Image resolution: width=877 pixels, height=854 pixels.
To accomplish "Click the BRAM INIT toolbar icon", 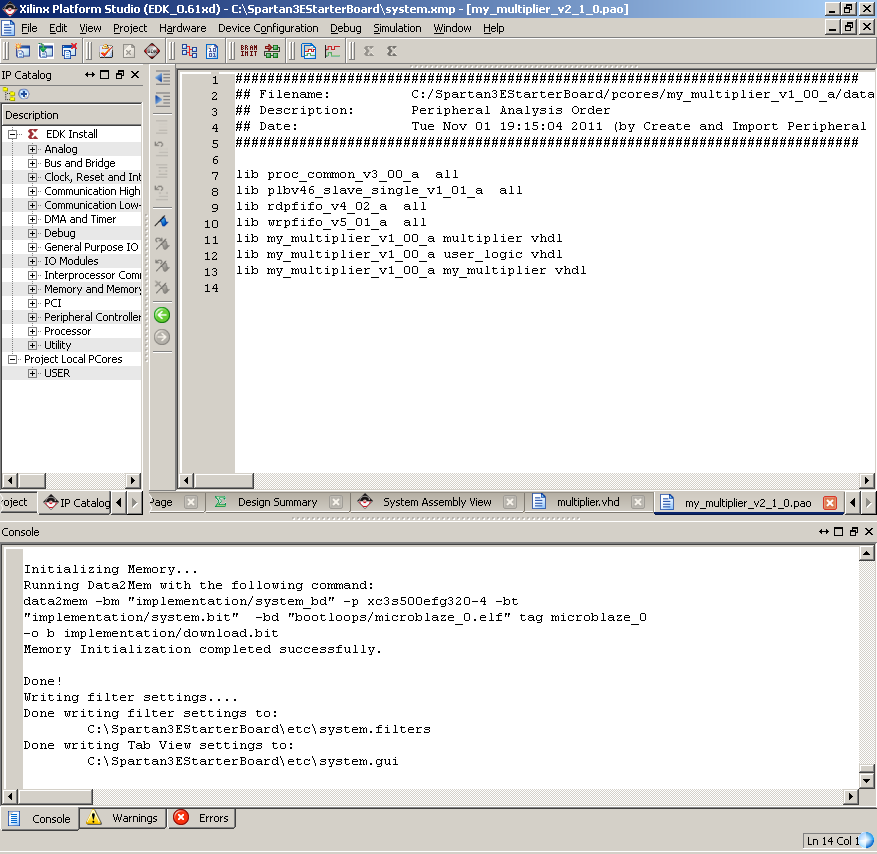I will [249, 51].
